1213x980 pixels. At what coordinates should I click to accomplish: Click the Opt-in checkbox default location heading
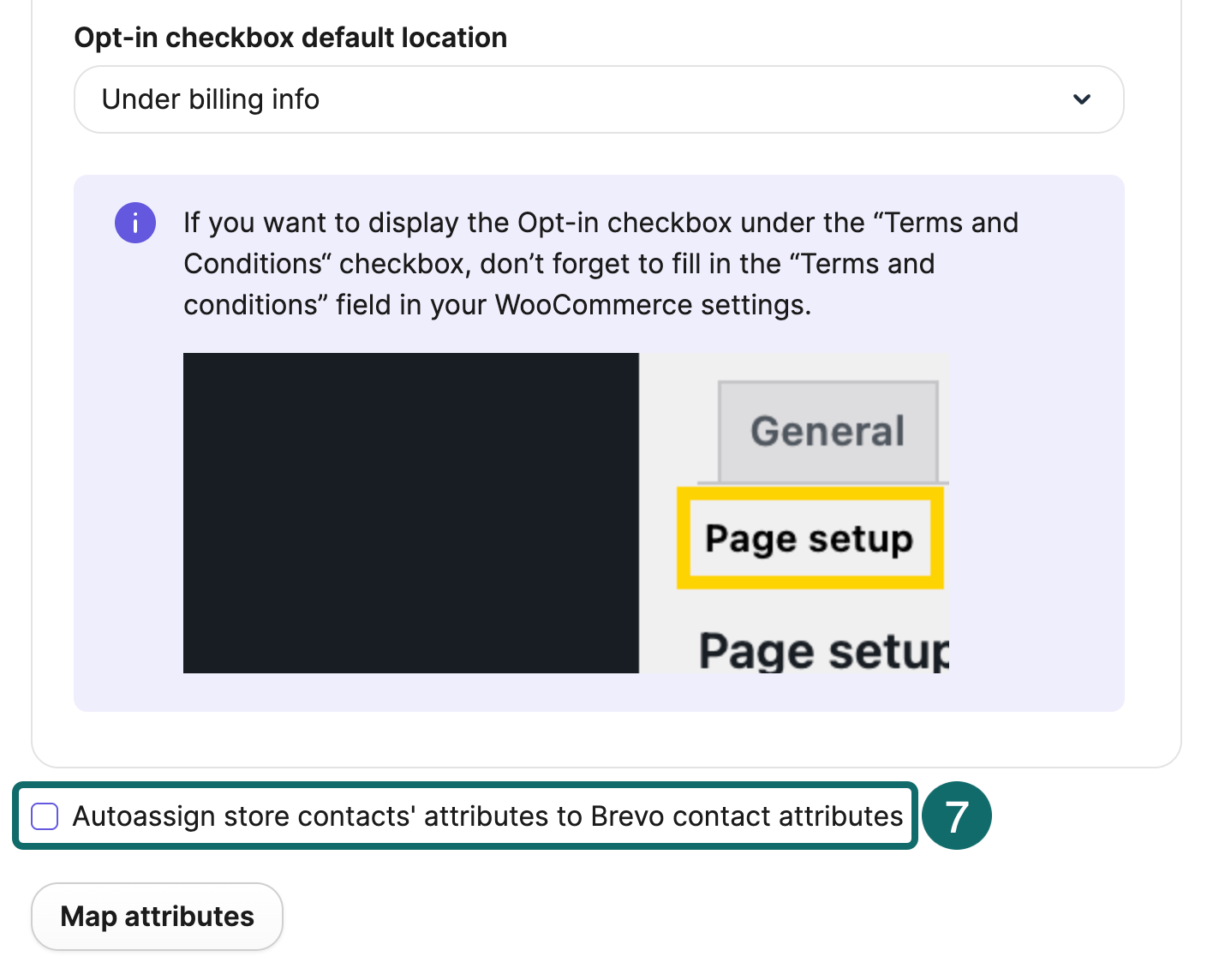pyautogui.click(x=290, y=37)
